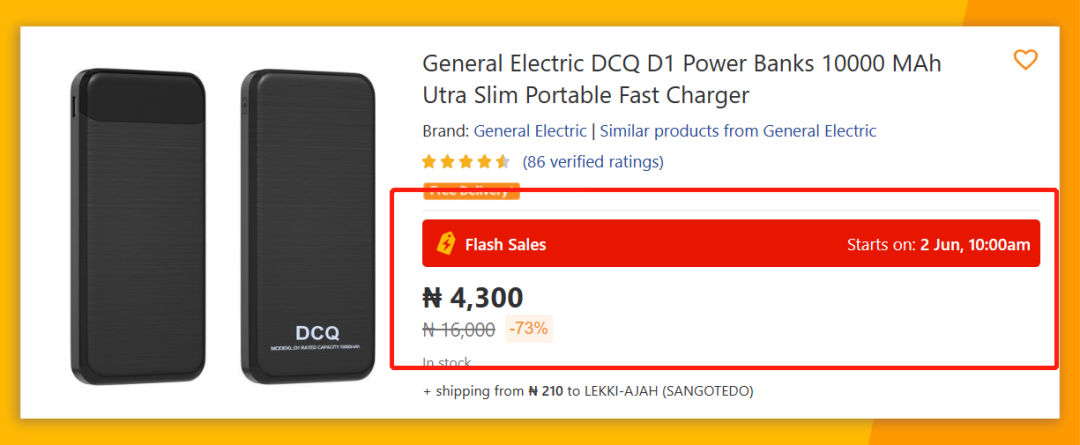
Task: Click the heart wishlist icon
Action: [1025, 60]
